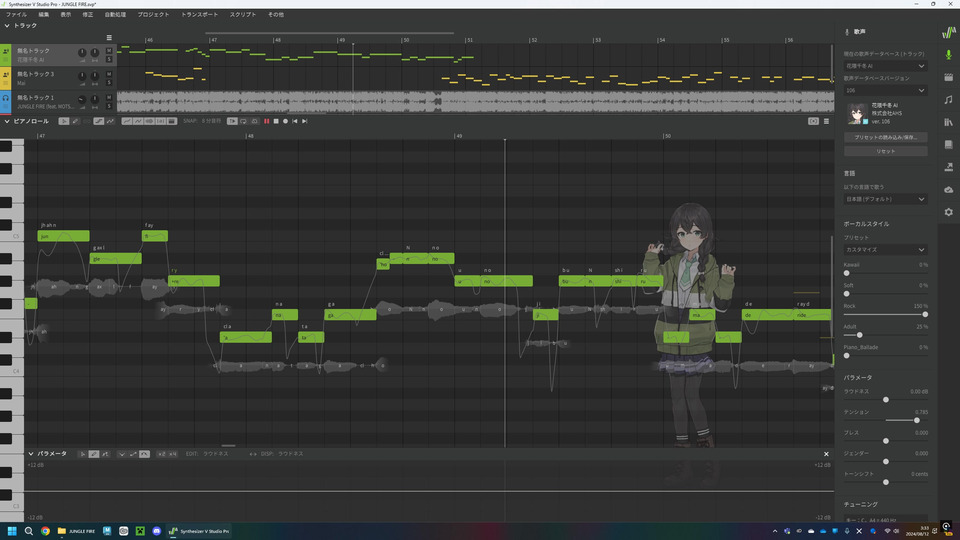Screen dimensions: 960x540
Task: Open the SNAP 8分音符 setting
Action: (x=202, y=121)
